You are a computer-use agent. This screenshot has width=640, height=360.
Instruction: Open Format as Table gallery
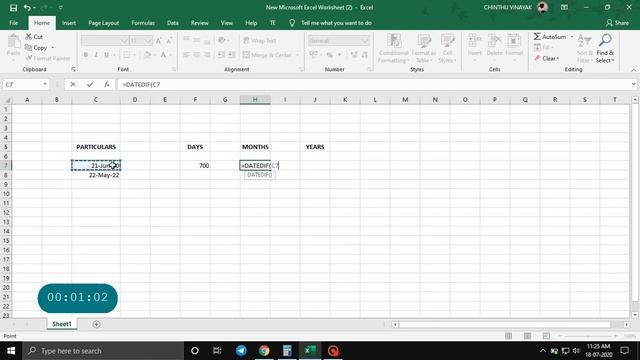[x=424, y=49]
